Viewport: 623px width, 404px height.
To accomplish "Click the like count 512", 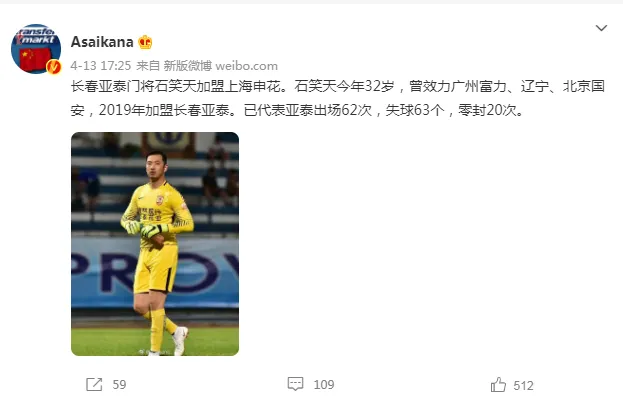I will point(523,385).
